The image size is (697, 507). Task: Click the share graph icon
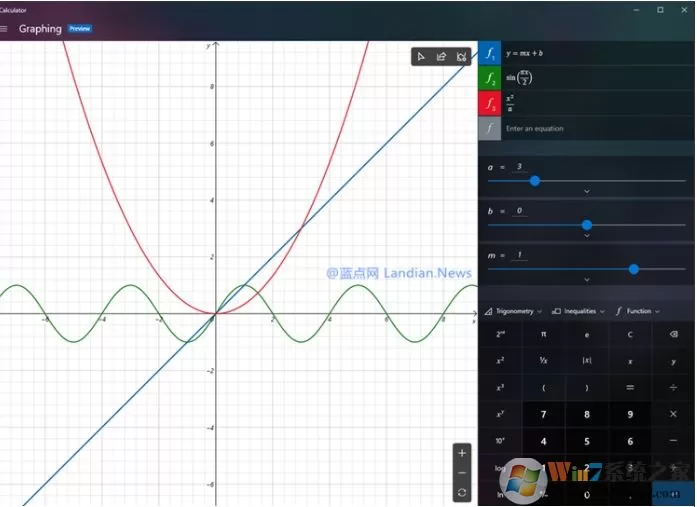click(441, 57)
